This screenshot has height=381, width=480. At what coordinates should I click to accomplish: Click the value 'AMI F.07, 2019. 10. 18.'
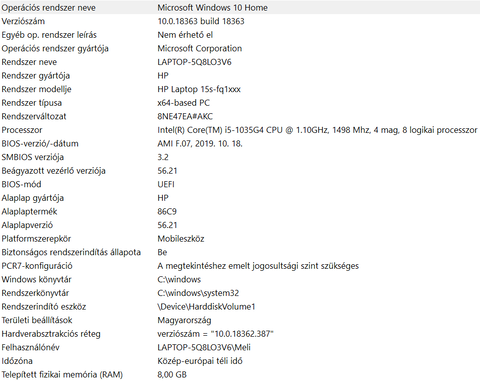coord(200,144)
